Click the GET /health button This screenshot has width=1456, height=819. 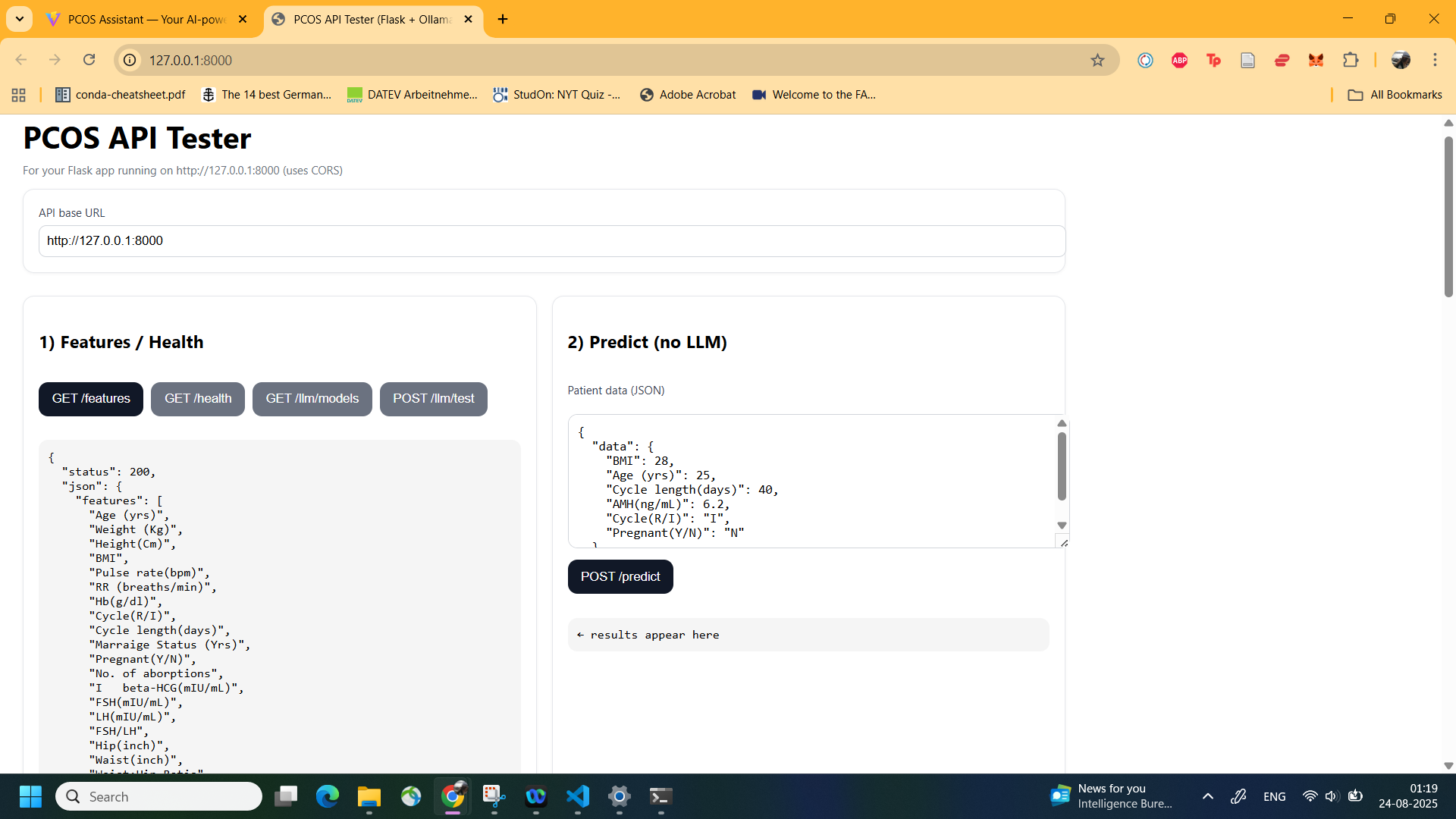198,399
